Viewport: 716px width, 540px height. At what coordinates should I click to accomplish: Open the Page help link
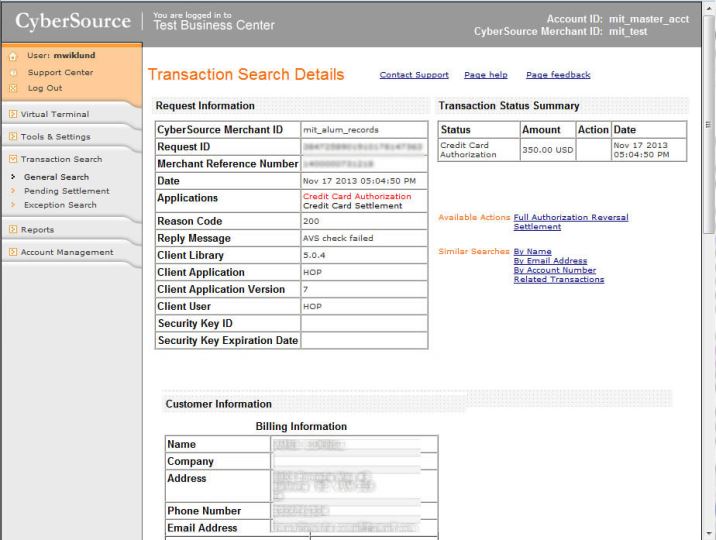coord(487,75)
